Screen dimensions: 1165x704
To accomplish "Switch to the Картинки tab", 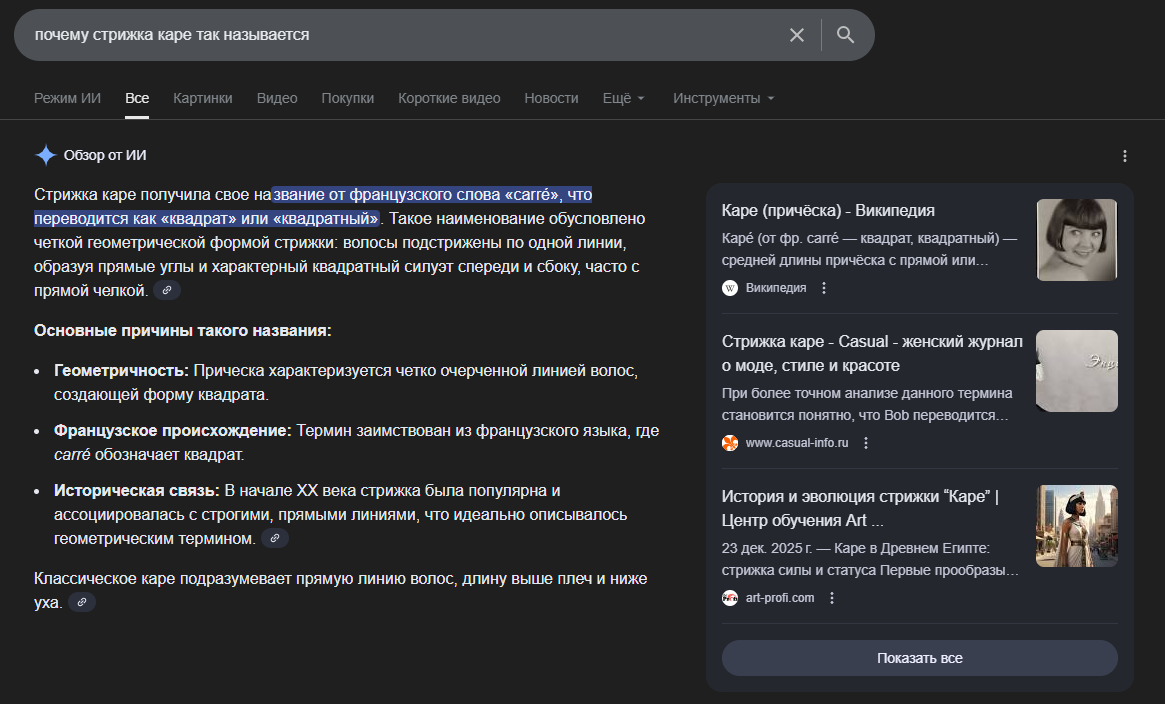I will coord(202,98).
